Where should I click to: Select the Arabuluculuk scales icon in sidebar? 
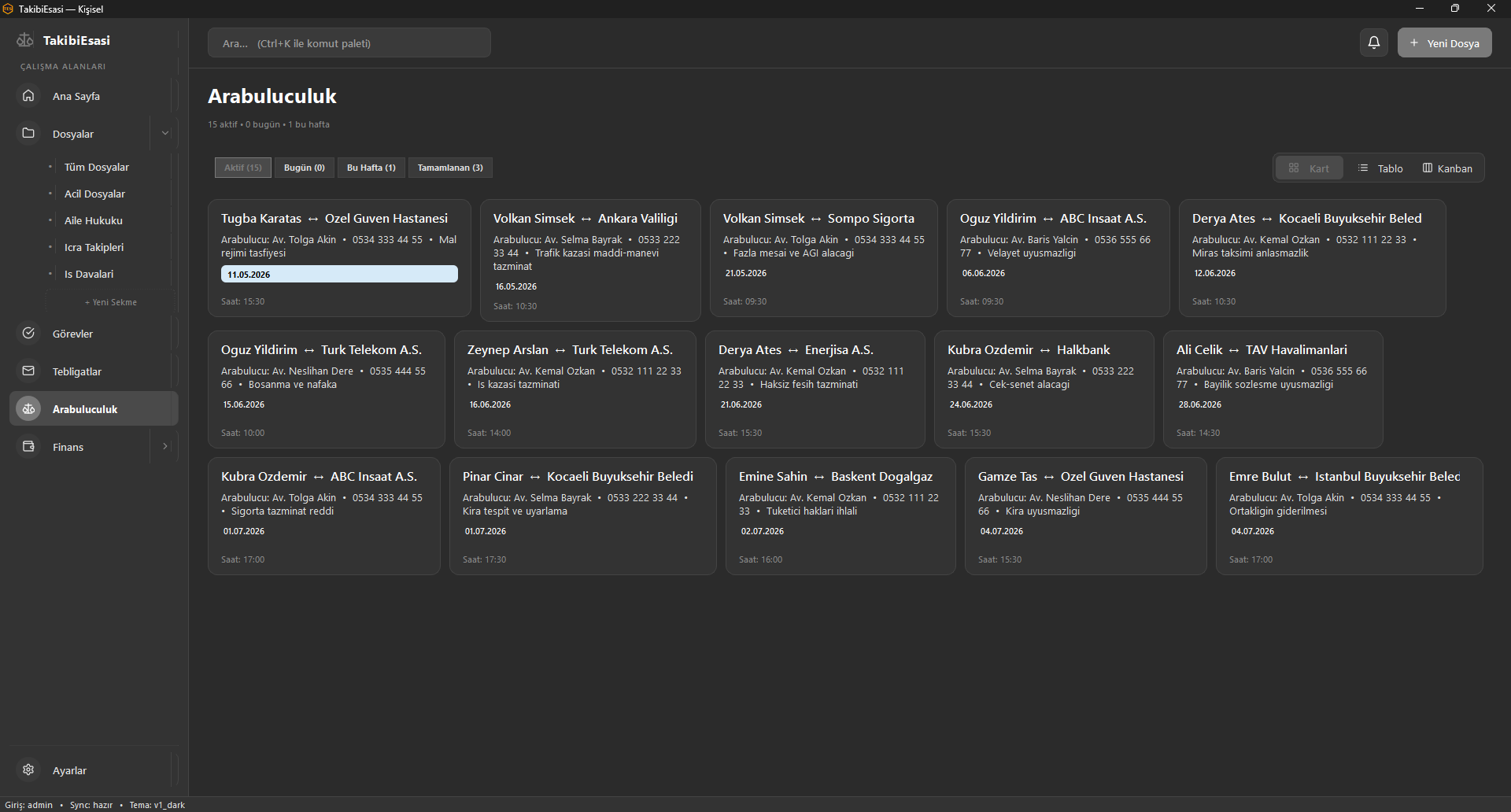pos(28,408)
